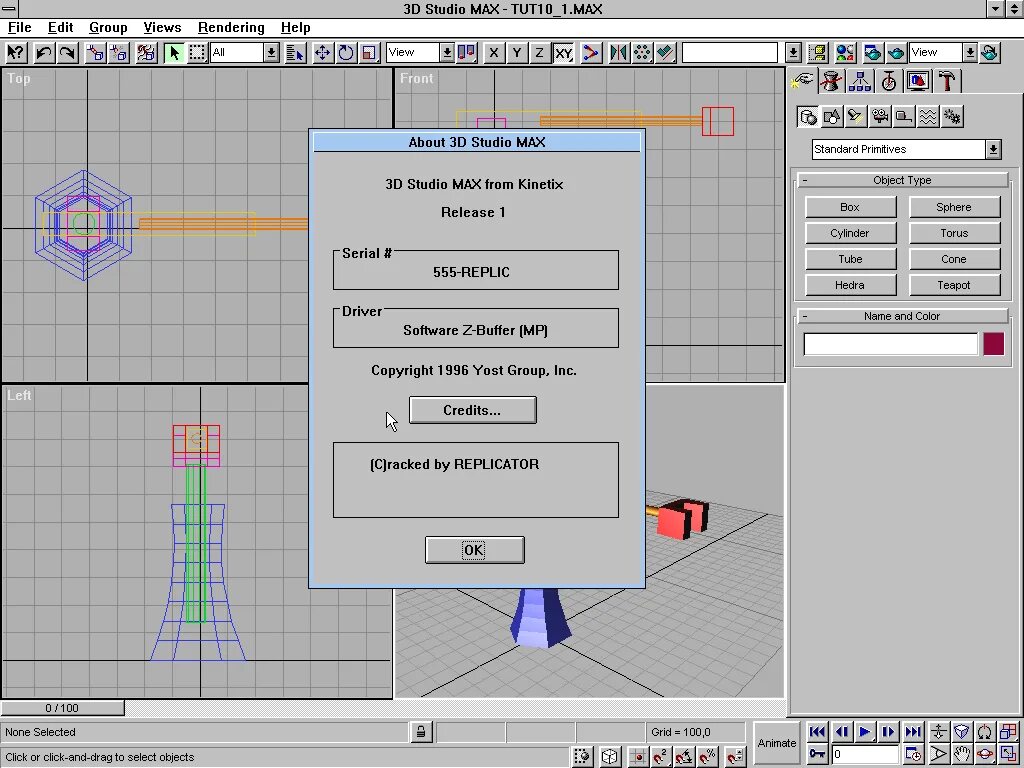Click the Teapot object type button
The width and height of the screenshot is (1024, 768).
tap(954, 285)
